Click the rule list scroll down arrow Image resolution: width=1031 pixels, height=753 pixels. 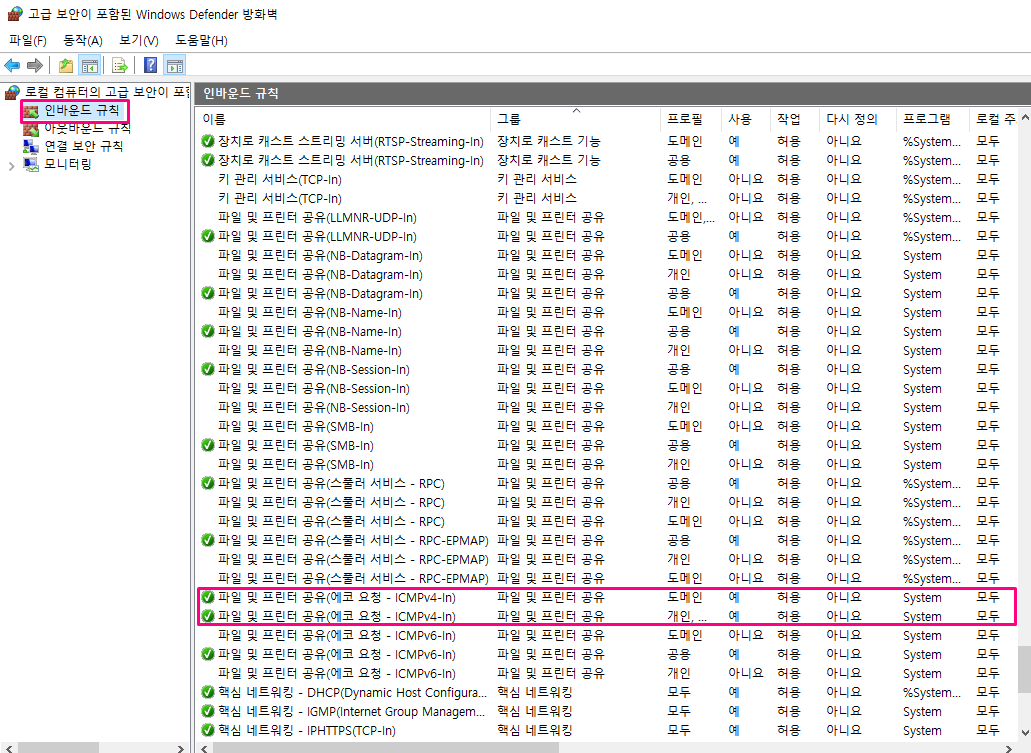(x=1024, y=732)
